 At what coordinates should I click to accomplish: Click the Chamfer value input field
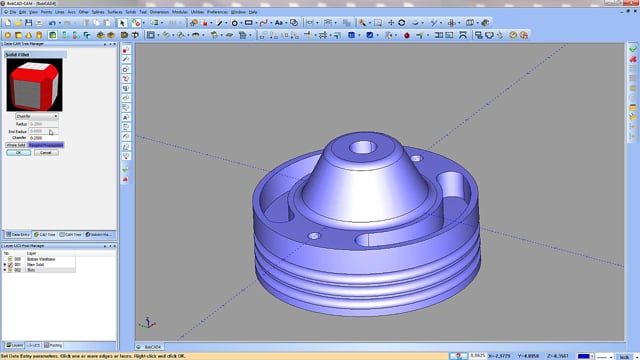(43, 138)
